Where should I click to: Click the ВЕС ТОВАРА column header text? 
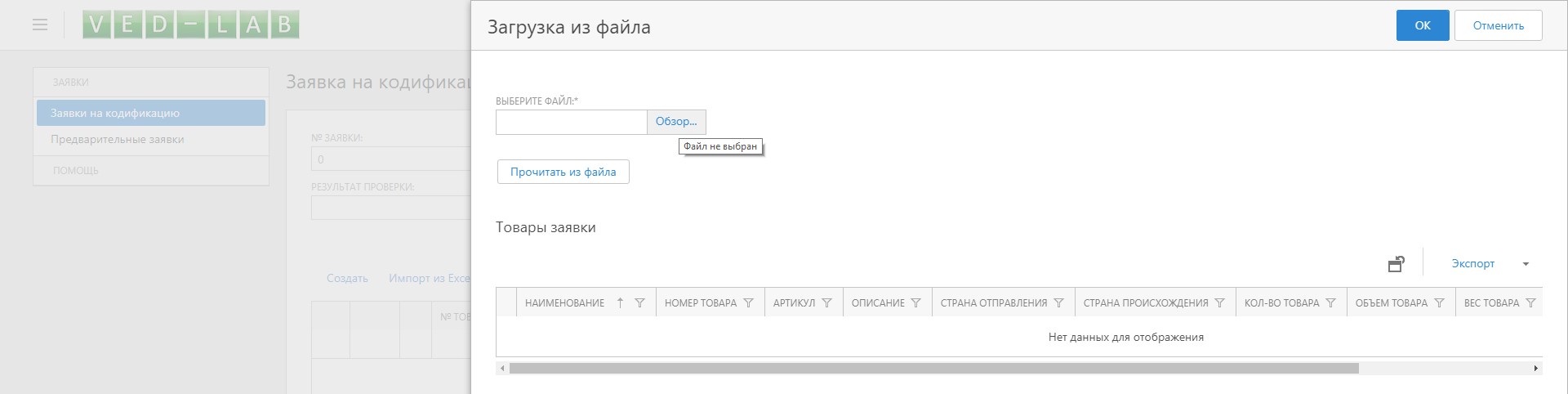(1492, 303)
